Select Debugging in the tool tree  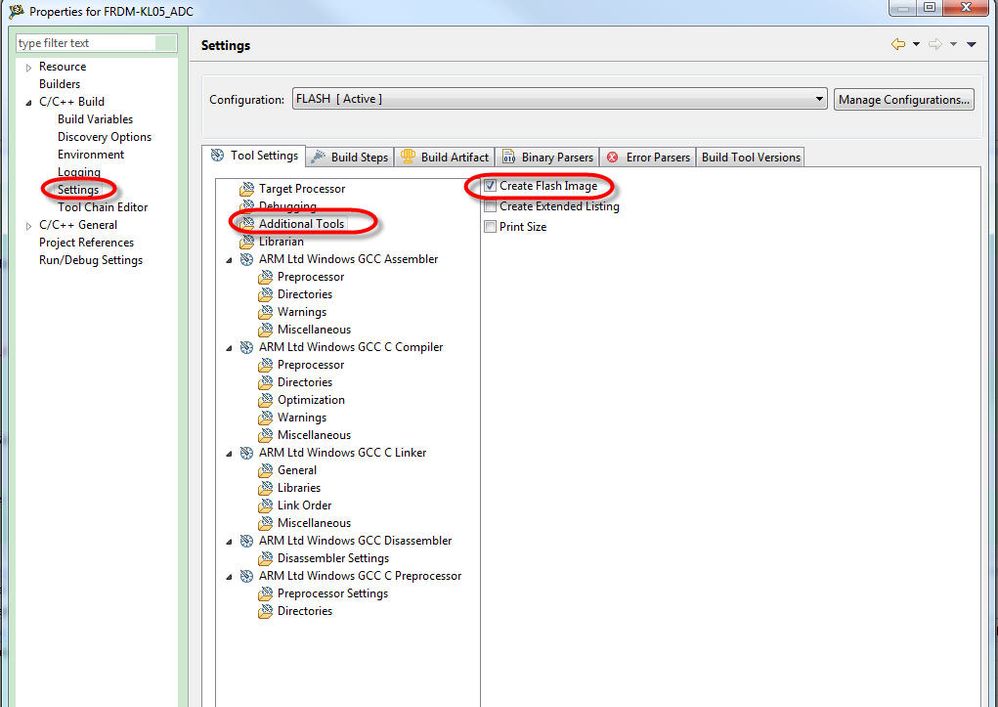coord(287,206)
